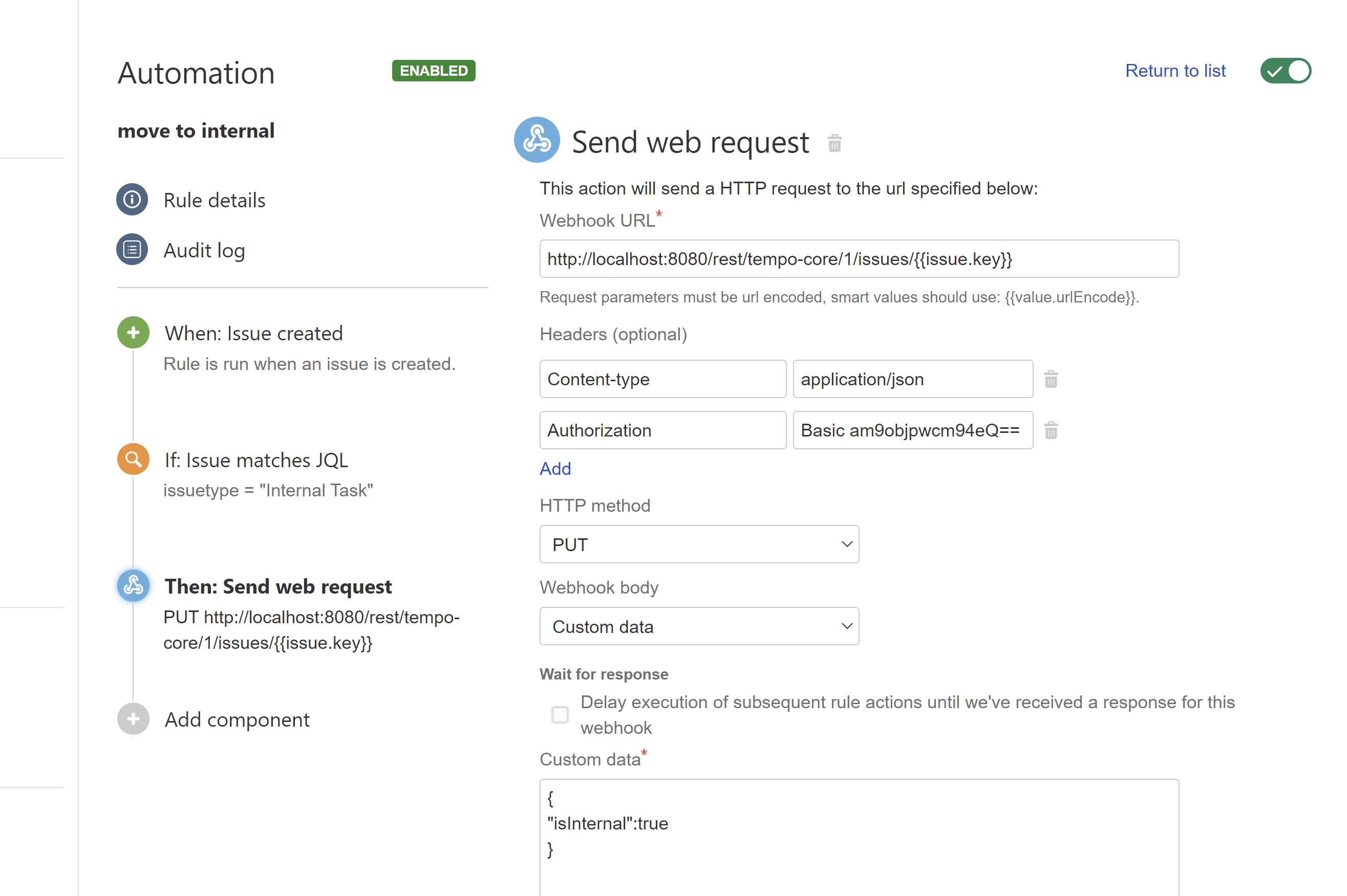
Task: Open the HTTP method dropdown showing PUT
Action: point(699,544)
